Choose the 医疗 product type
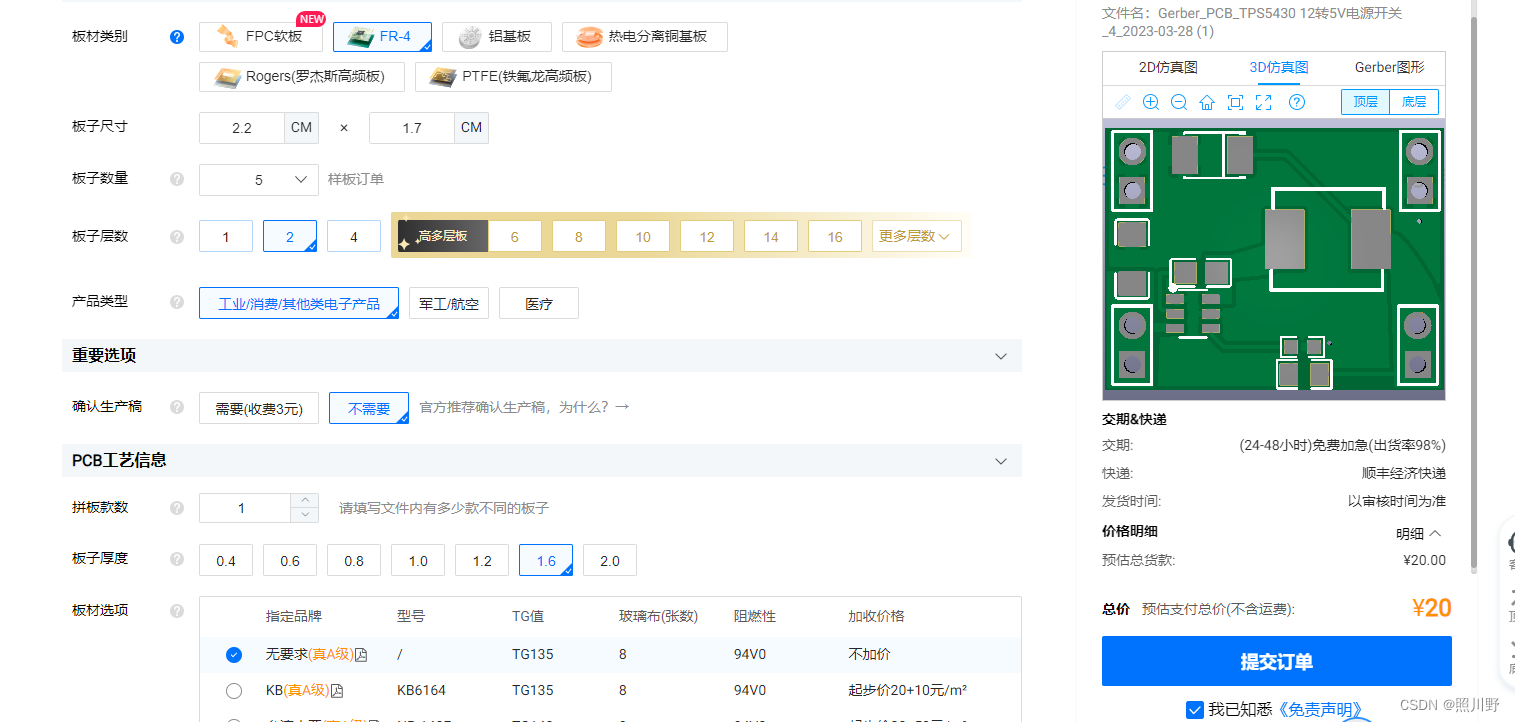The height and width of the screenshot is (722, 1515). coord(539,303)
